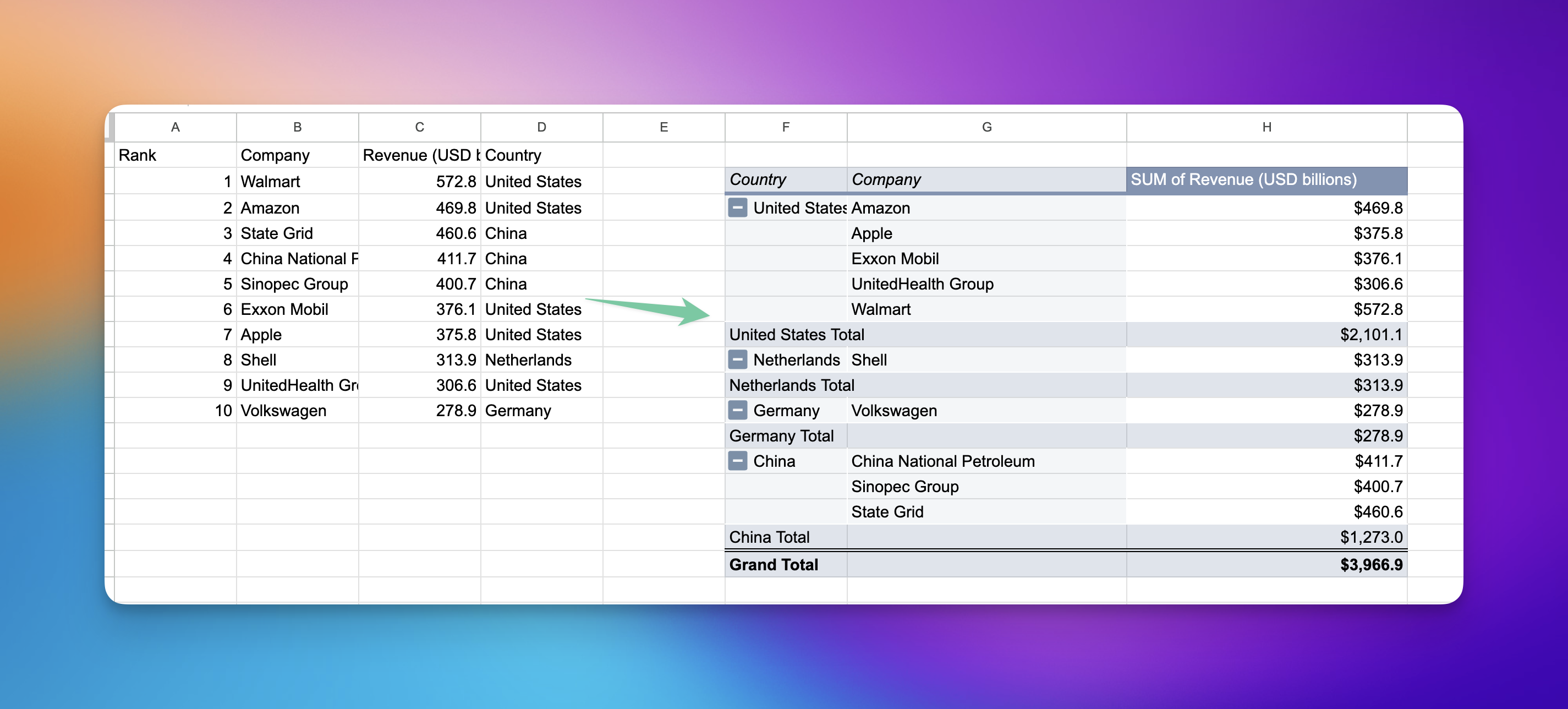Select column C header
Viewport: 1568px width, 709px height.
419,127
